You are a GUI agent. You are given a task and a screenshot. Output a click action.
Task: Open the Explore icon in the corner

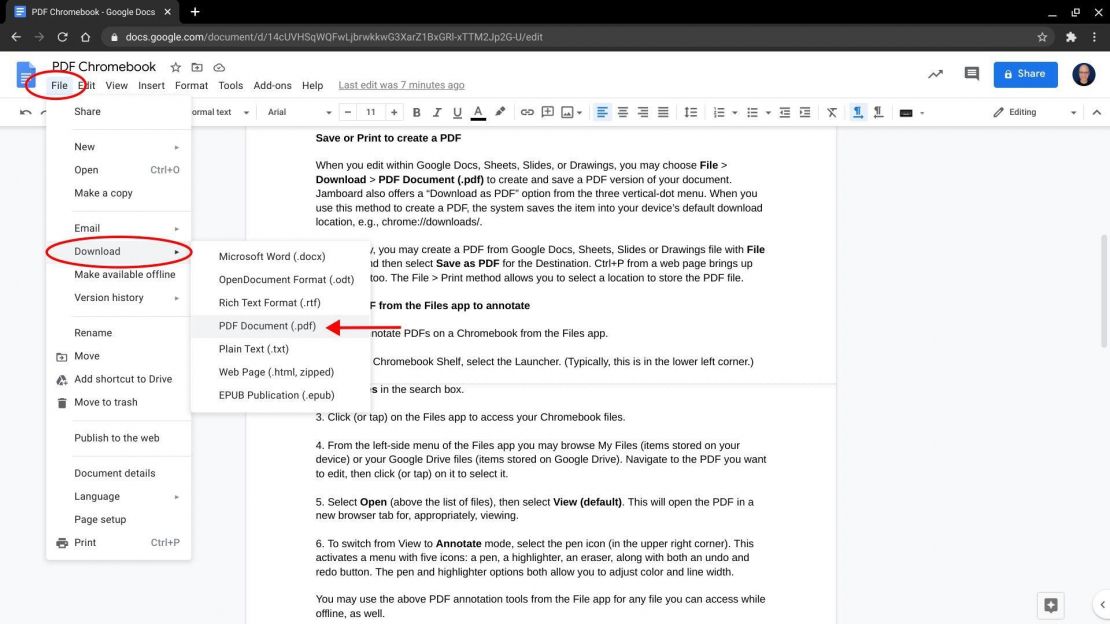(1050, 606)
